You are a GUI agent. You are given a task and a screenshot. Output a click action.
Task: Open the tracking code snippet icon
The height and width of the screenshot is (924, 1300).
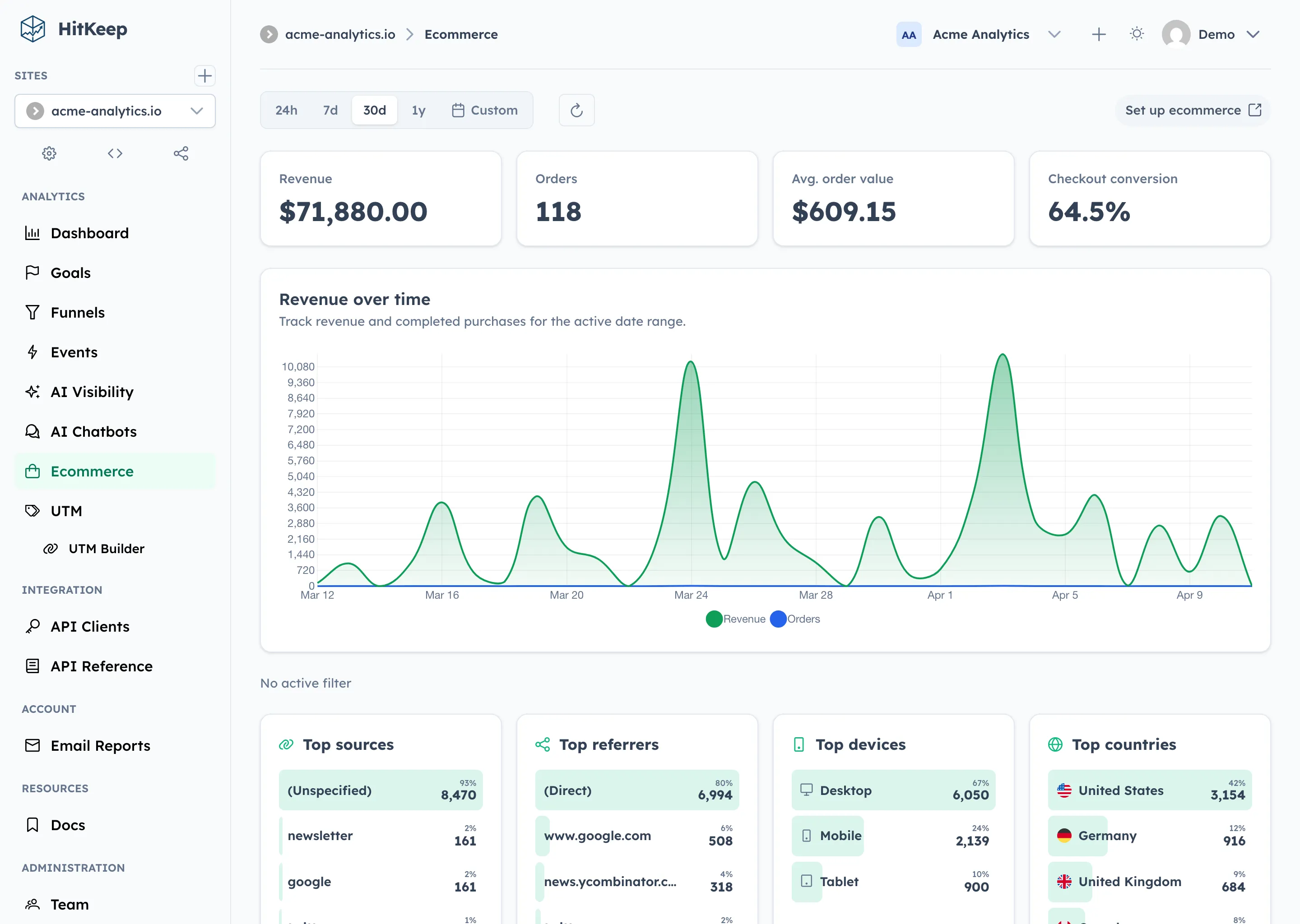tap(115, 153)
